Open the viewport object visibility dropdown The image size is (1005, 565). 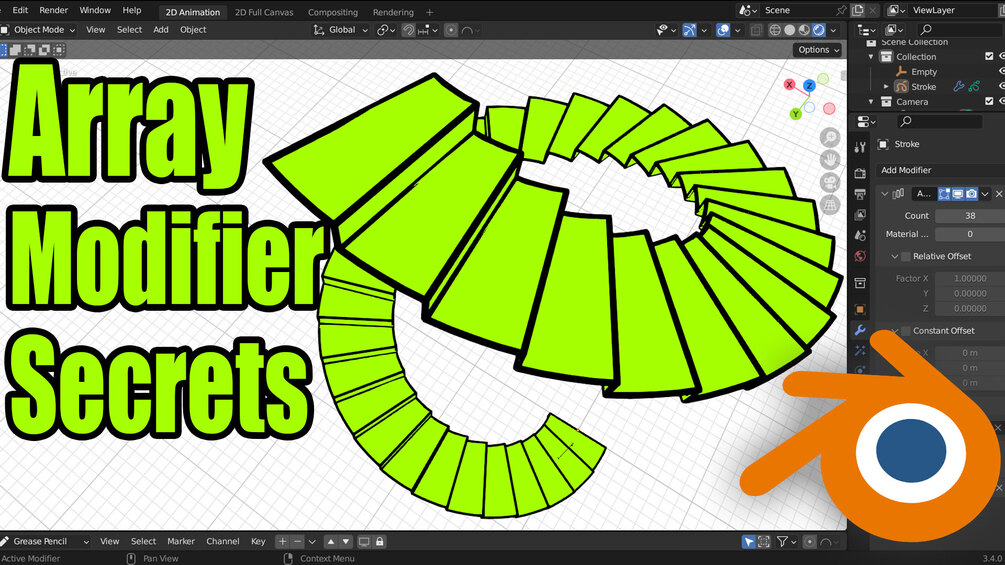(x=667, y=30)
